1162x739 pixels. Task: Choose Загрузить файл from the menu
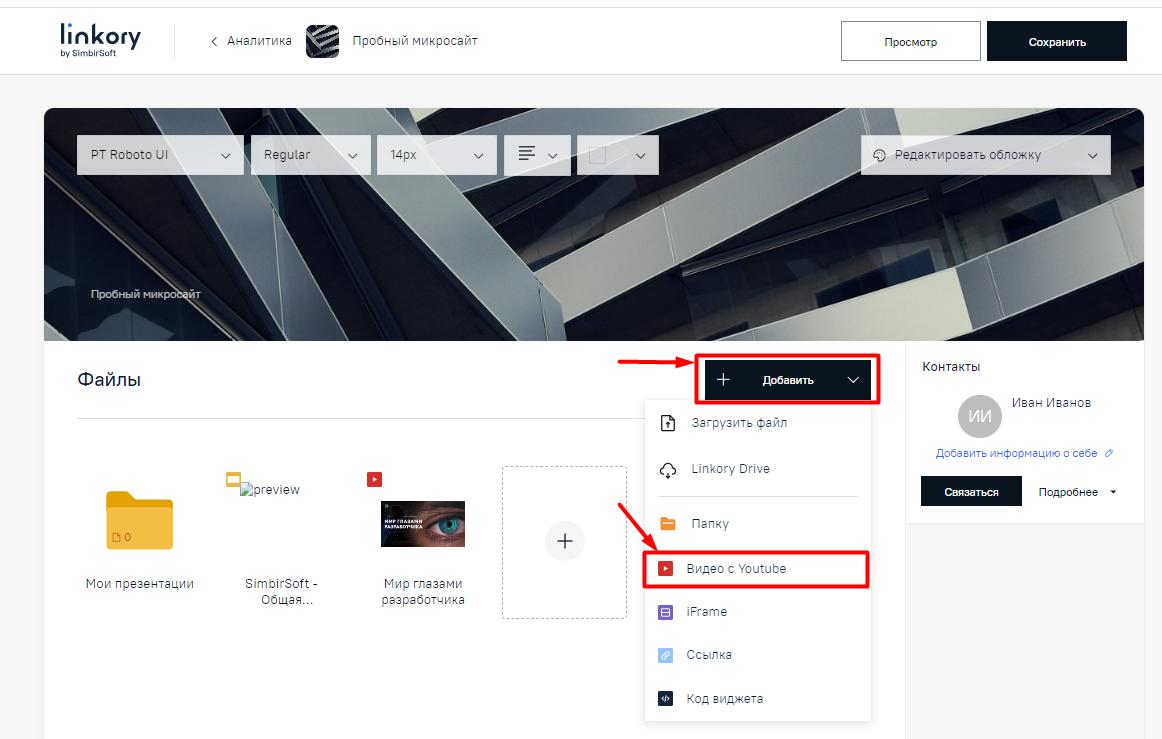[x=738, y=423]
